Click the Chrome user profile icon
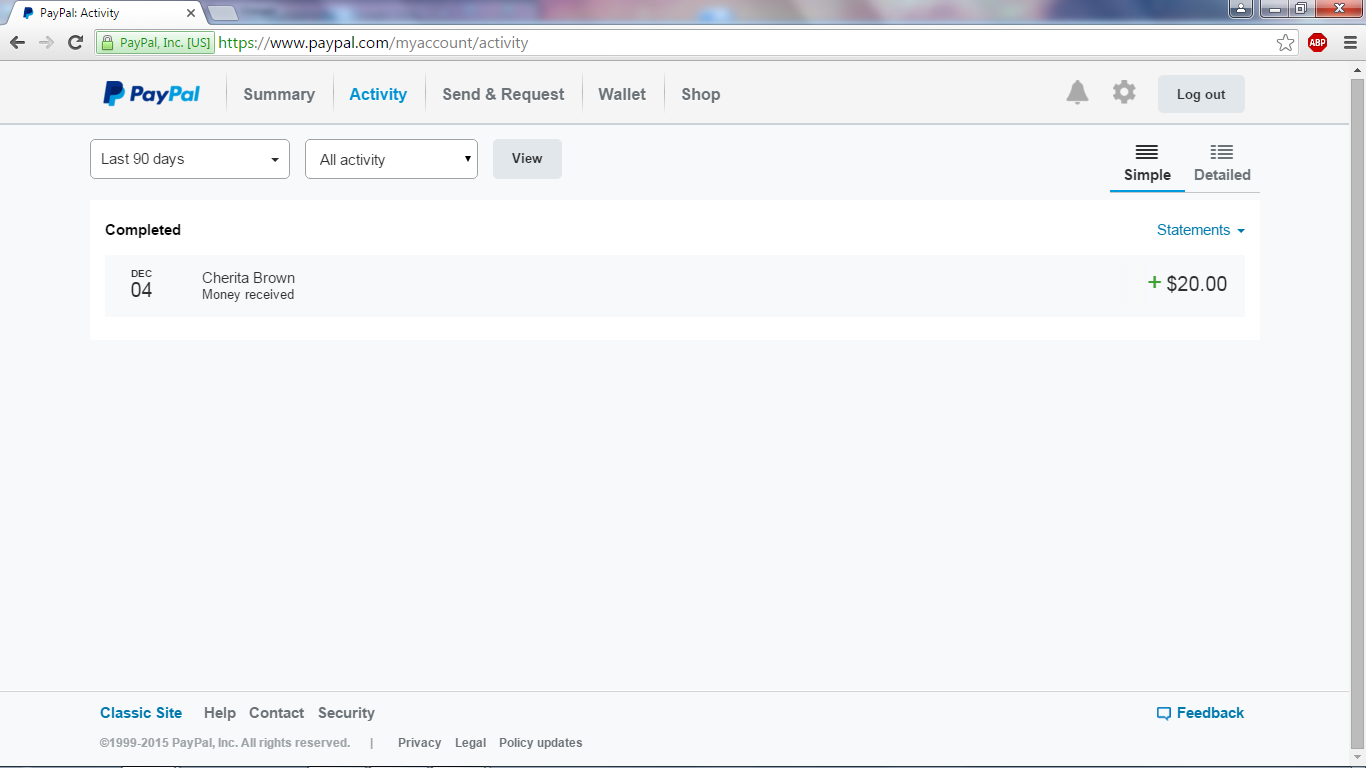 (1241, 9)
